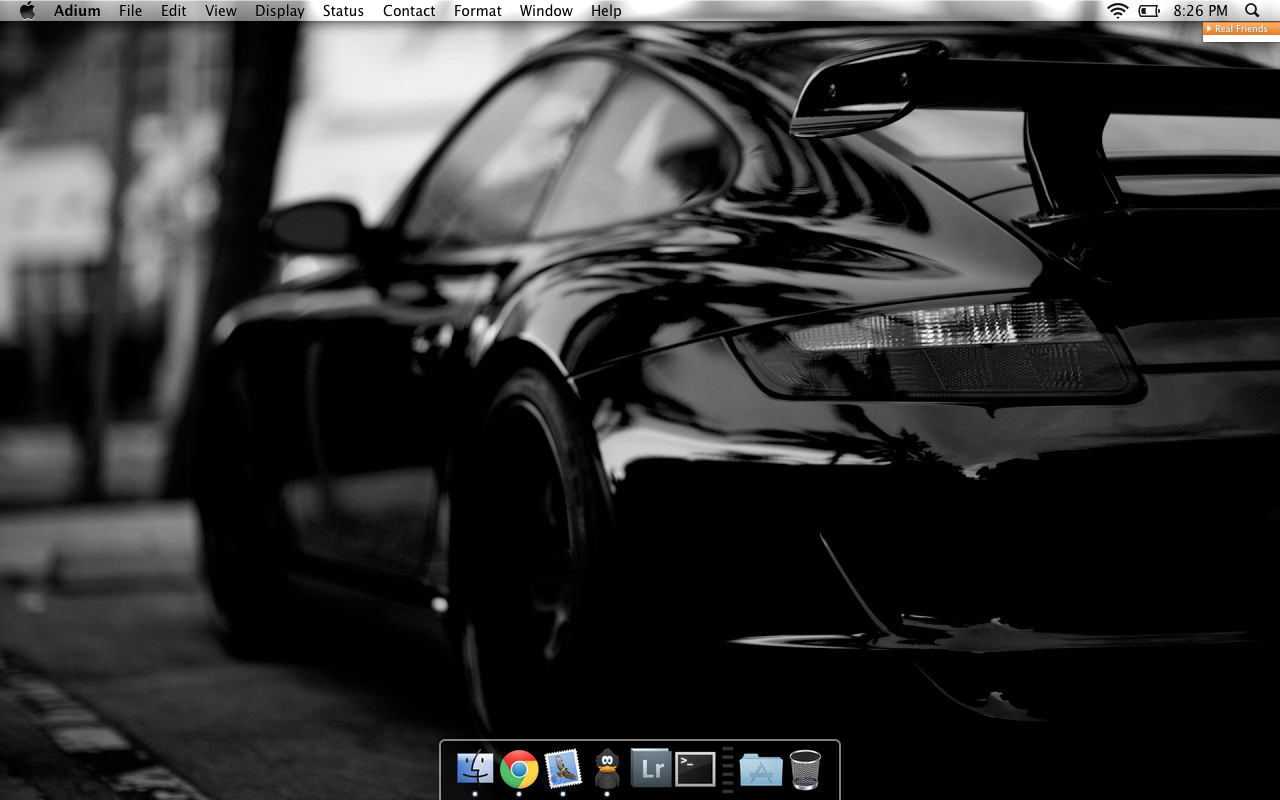Open the Apple menu

(27, 10)
